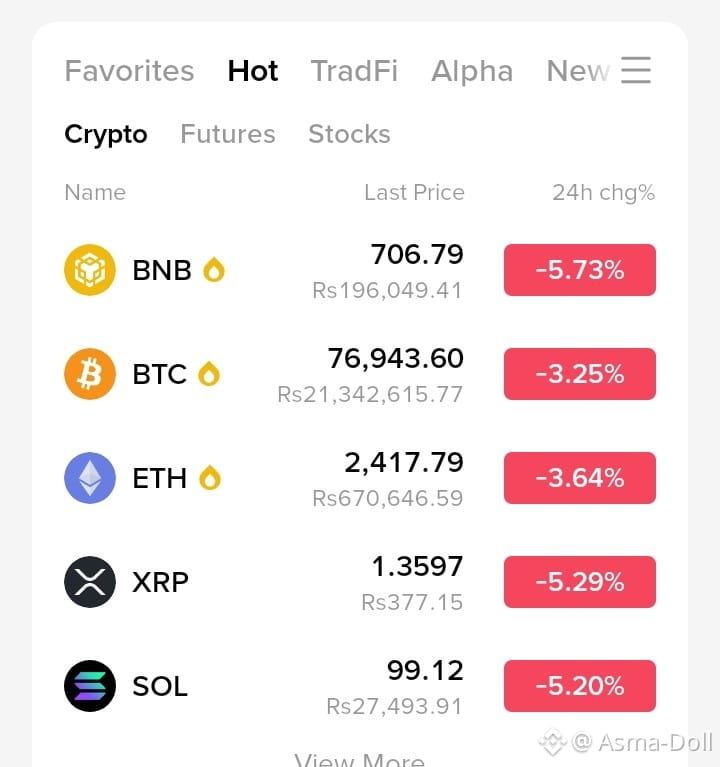
Task: Open the tab list hamburger menu
Action: click(x=636, y=70)
